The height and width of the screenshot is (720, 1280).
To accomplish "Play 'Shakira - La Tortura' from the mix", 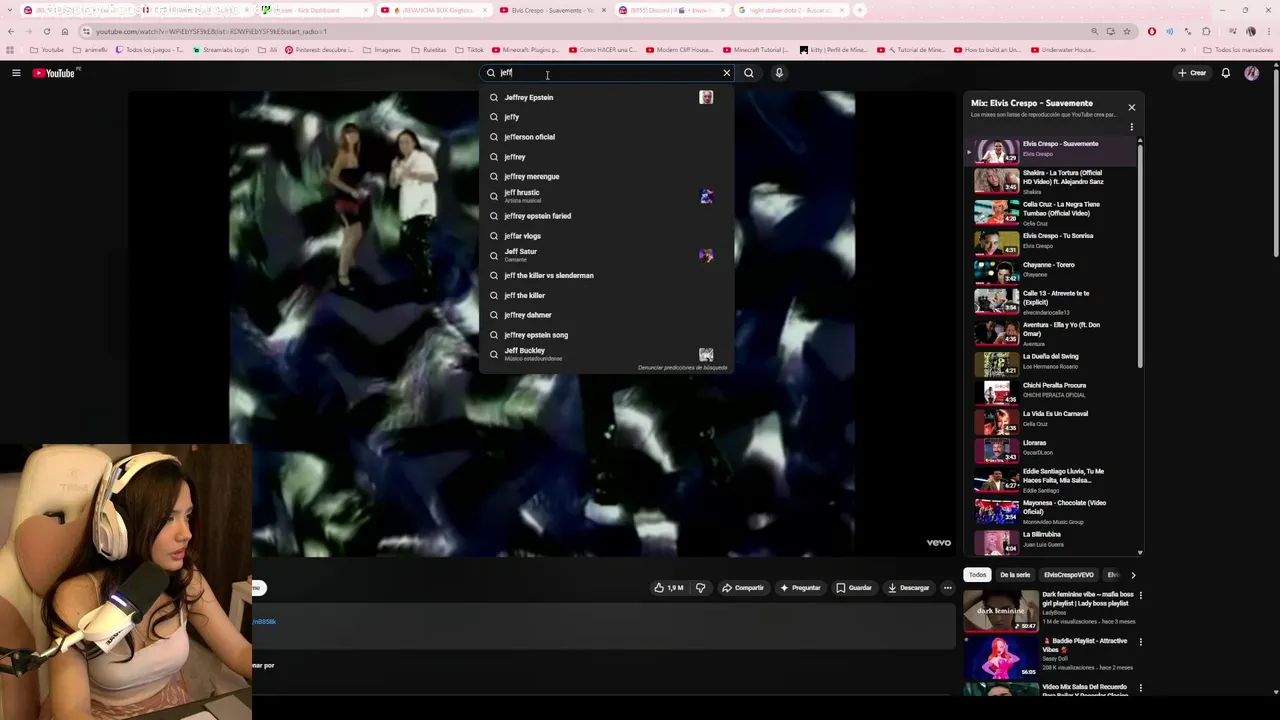I will pos(1050,181).
